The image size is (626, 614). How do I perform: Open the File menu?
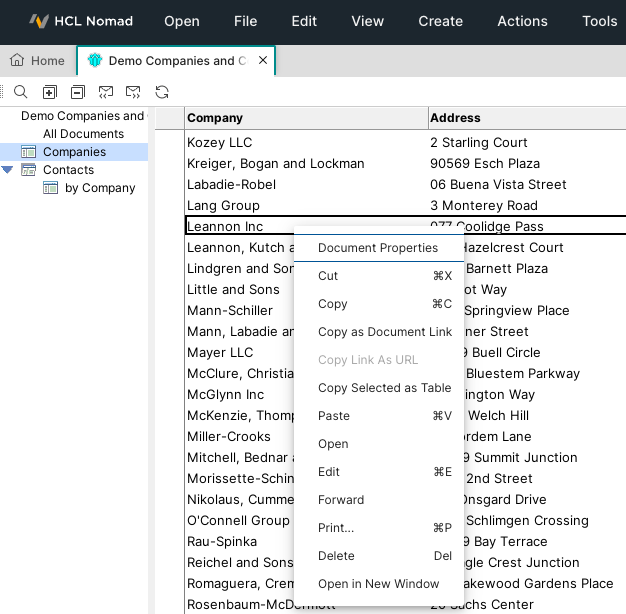246,21
